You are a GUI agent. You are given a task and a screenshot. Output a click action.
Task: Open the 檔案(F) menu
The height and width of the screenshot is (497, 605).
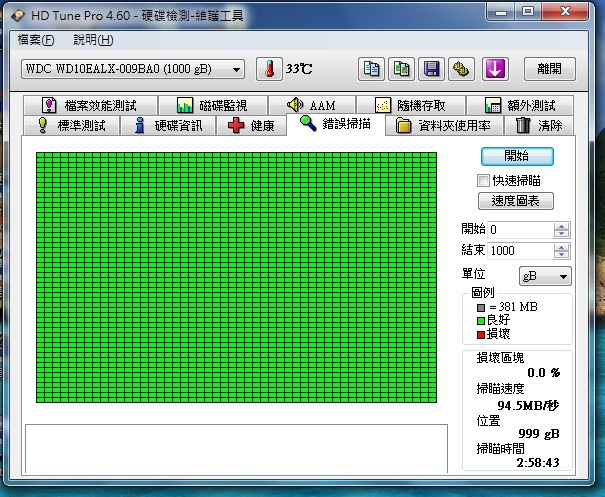point(35,40)
